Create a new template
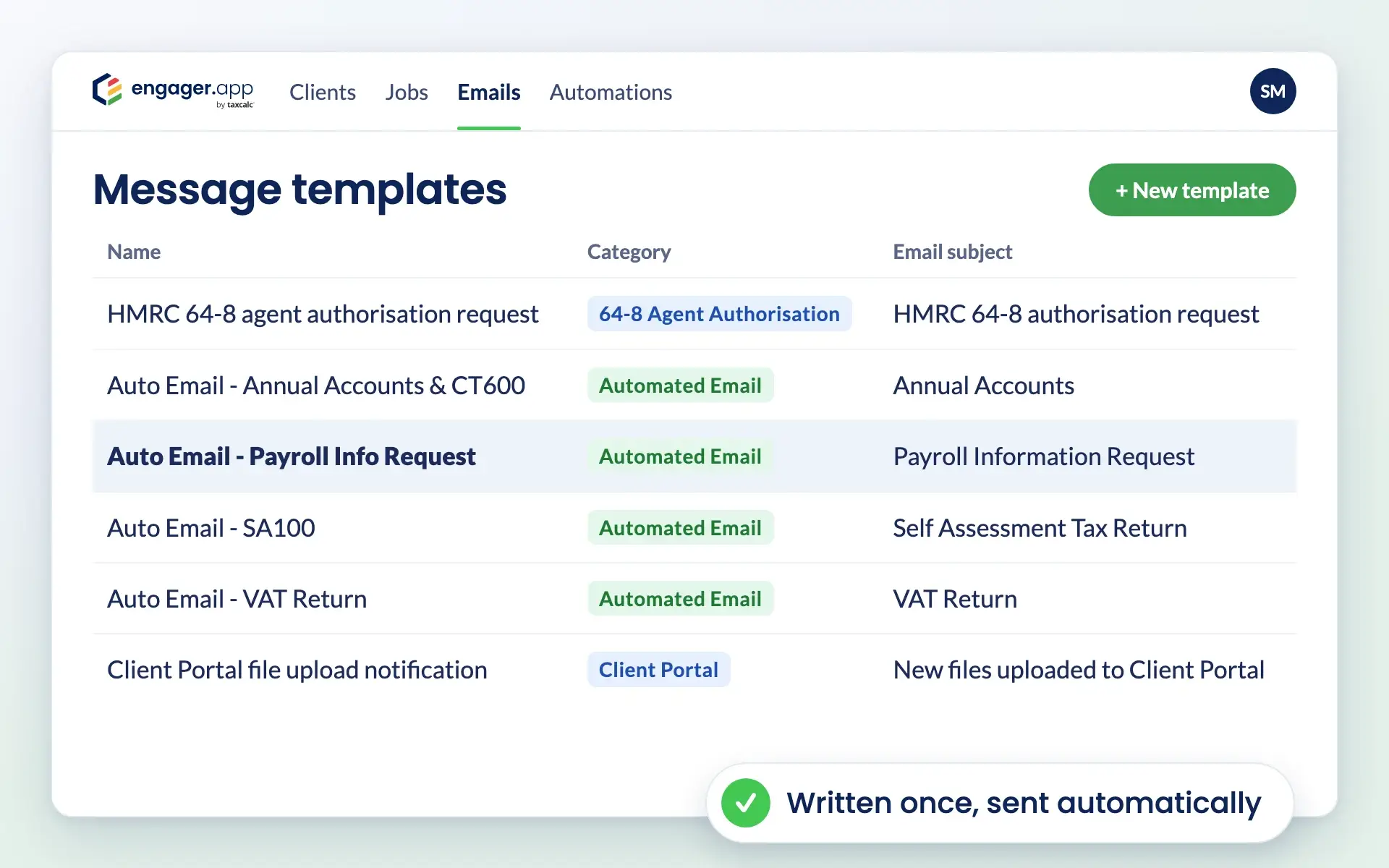 coord(1192,190)
